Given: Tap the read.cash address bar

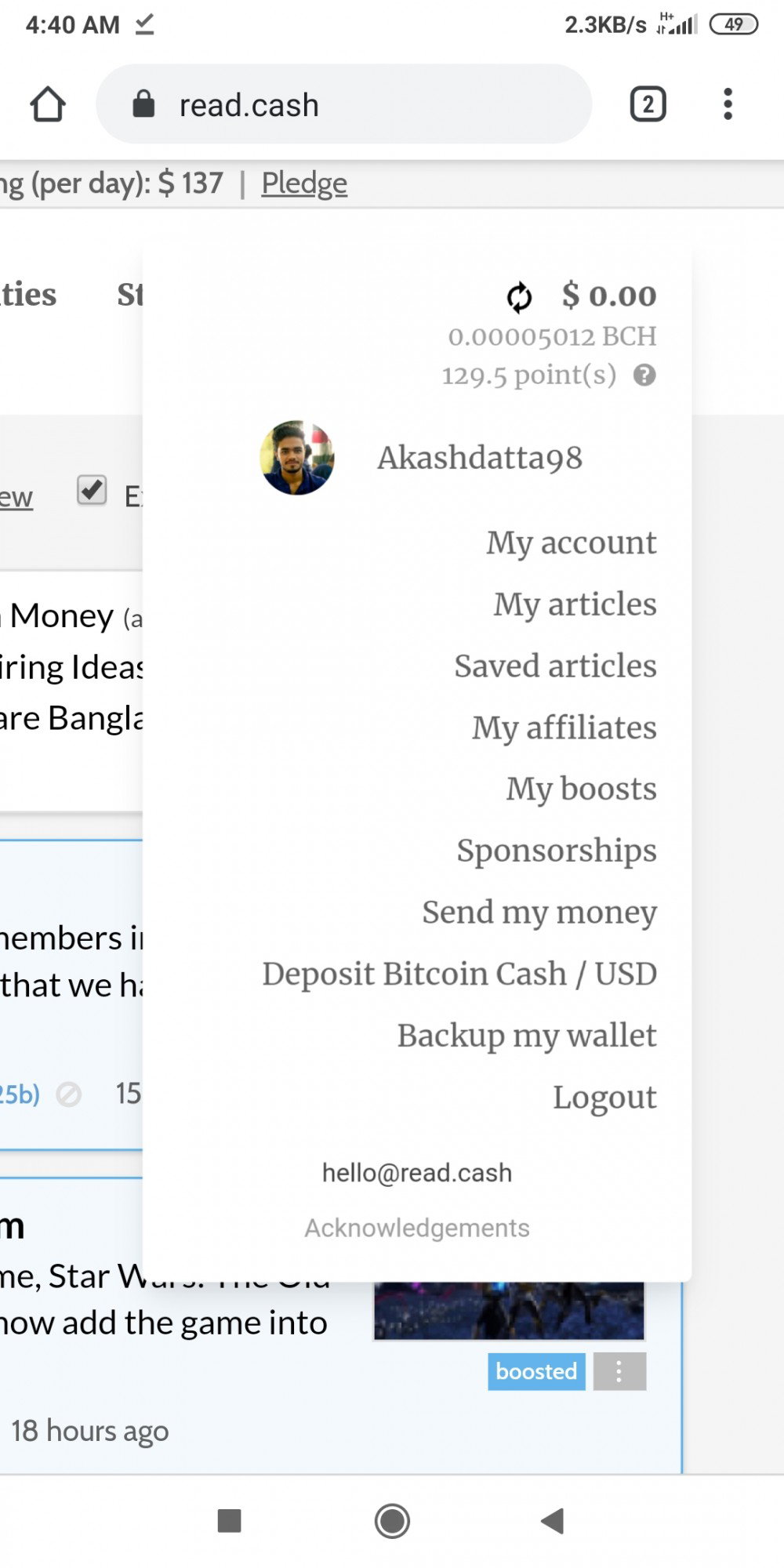Looking at the screenshot, I should (x=343, y=104).
